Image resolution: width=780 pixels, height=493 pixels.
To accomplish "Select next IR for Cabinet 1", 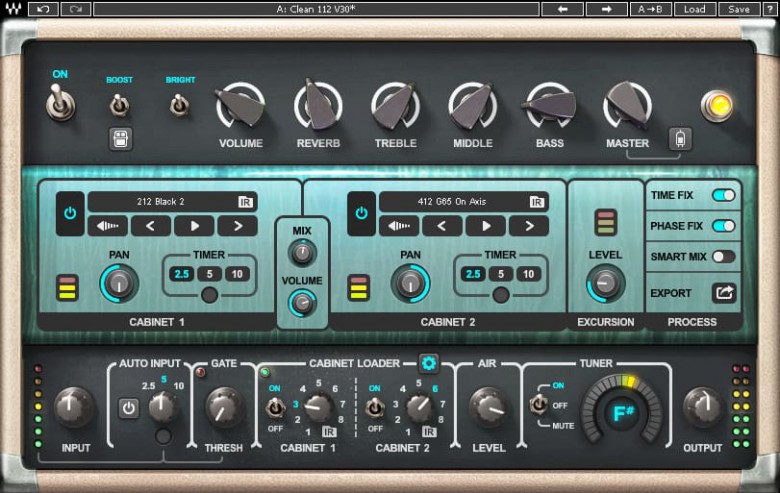I will [238, 226].
